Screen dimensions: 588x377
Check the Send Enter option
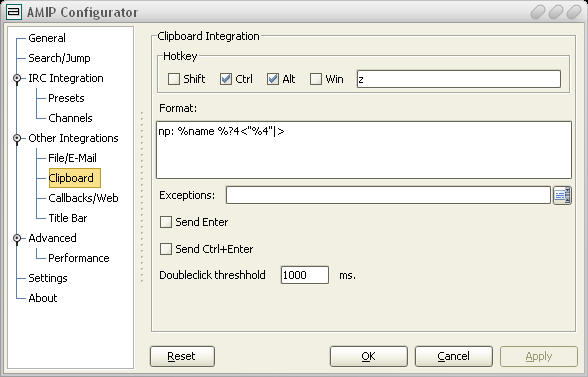click(166, 222)
